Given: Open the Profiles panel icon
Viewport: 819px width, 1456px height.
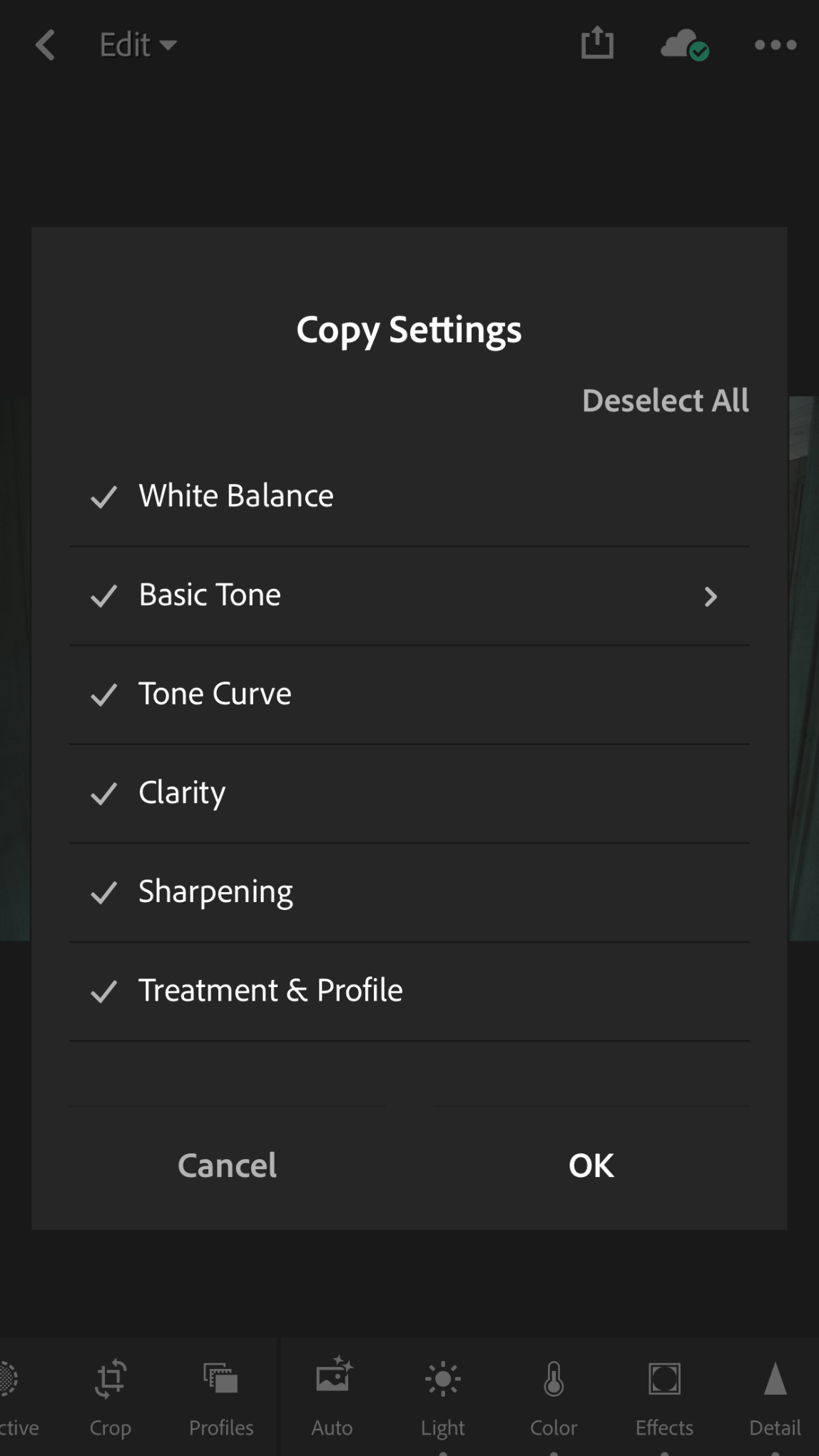Looking at the screenshot, I should [220, 1377].
